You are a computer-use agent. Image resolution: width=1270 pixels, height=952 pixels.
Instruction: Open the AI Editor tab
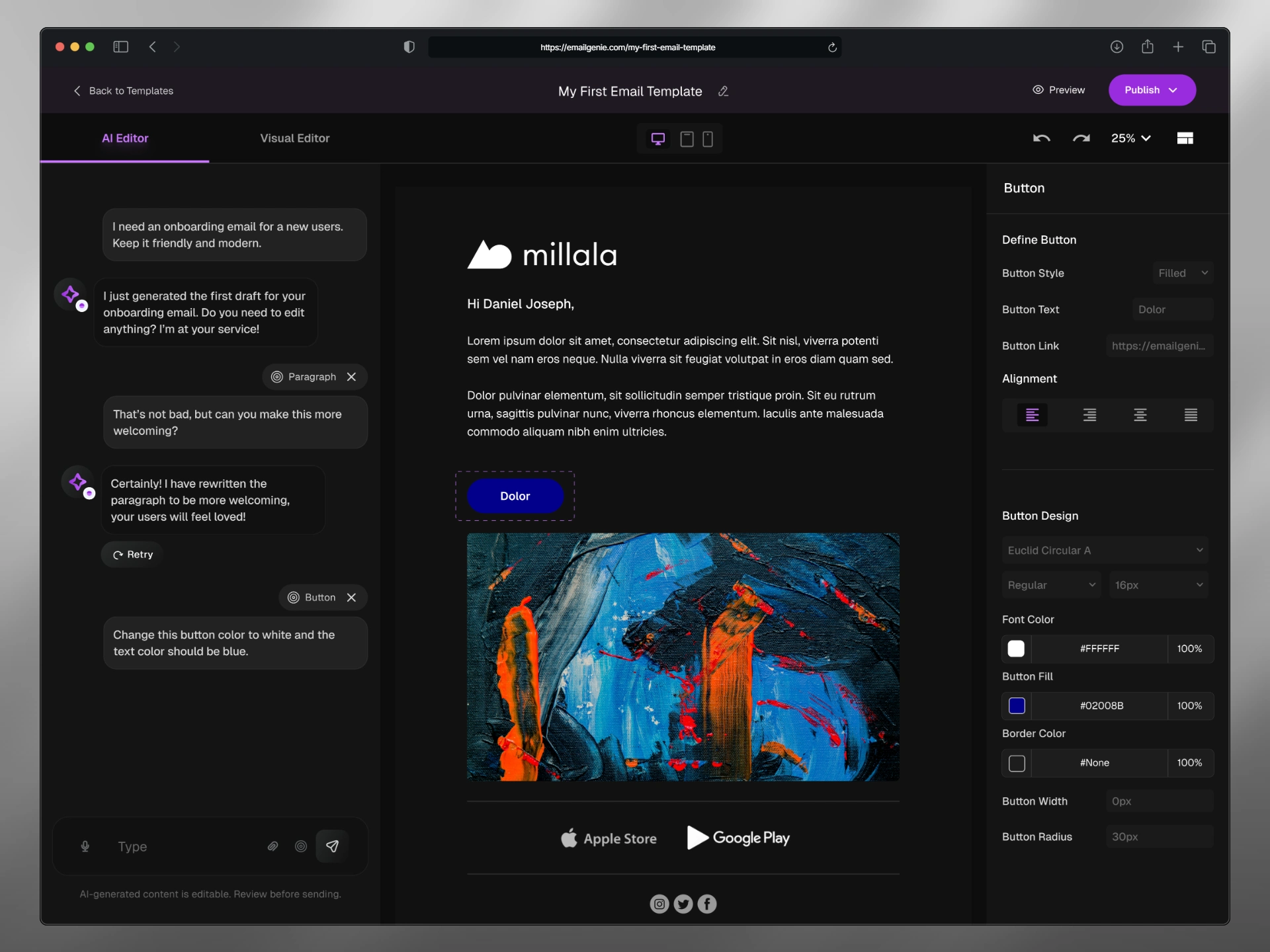(x=125, y=138)
